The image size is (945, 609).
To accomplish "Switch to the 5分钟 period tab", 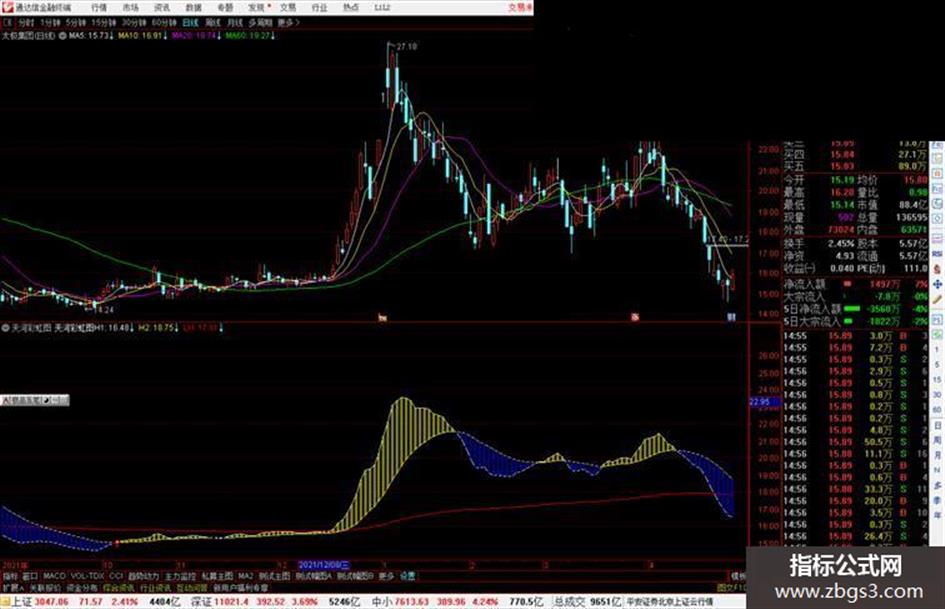I will coord(75,22).
